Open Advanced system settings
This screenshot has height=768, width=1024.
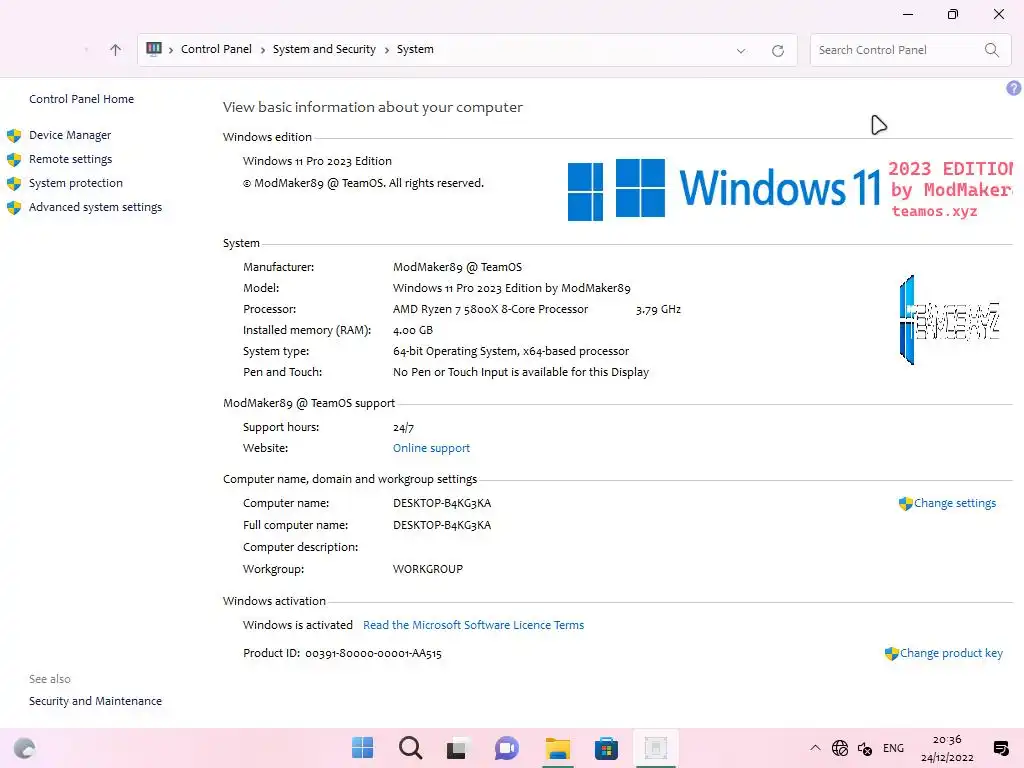95,208
